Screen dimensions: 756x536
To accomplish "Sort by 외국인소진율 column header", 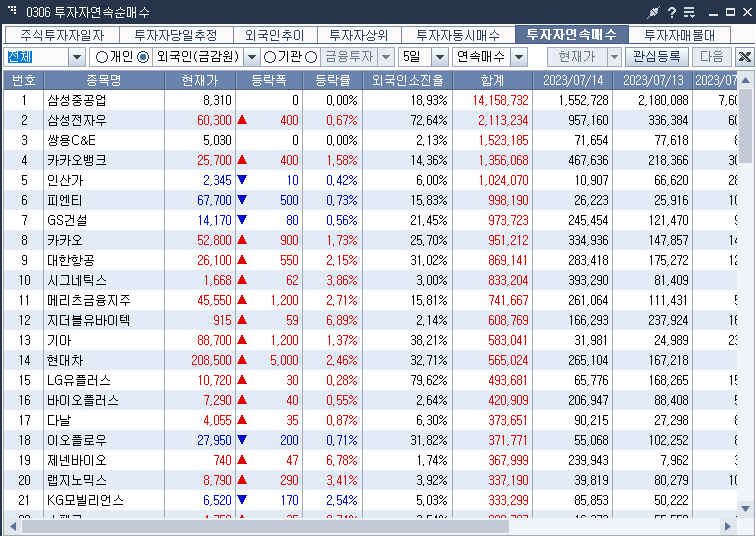I will (407, 80).
